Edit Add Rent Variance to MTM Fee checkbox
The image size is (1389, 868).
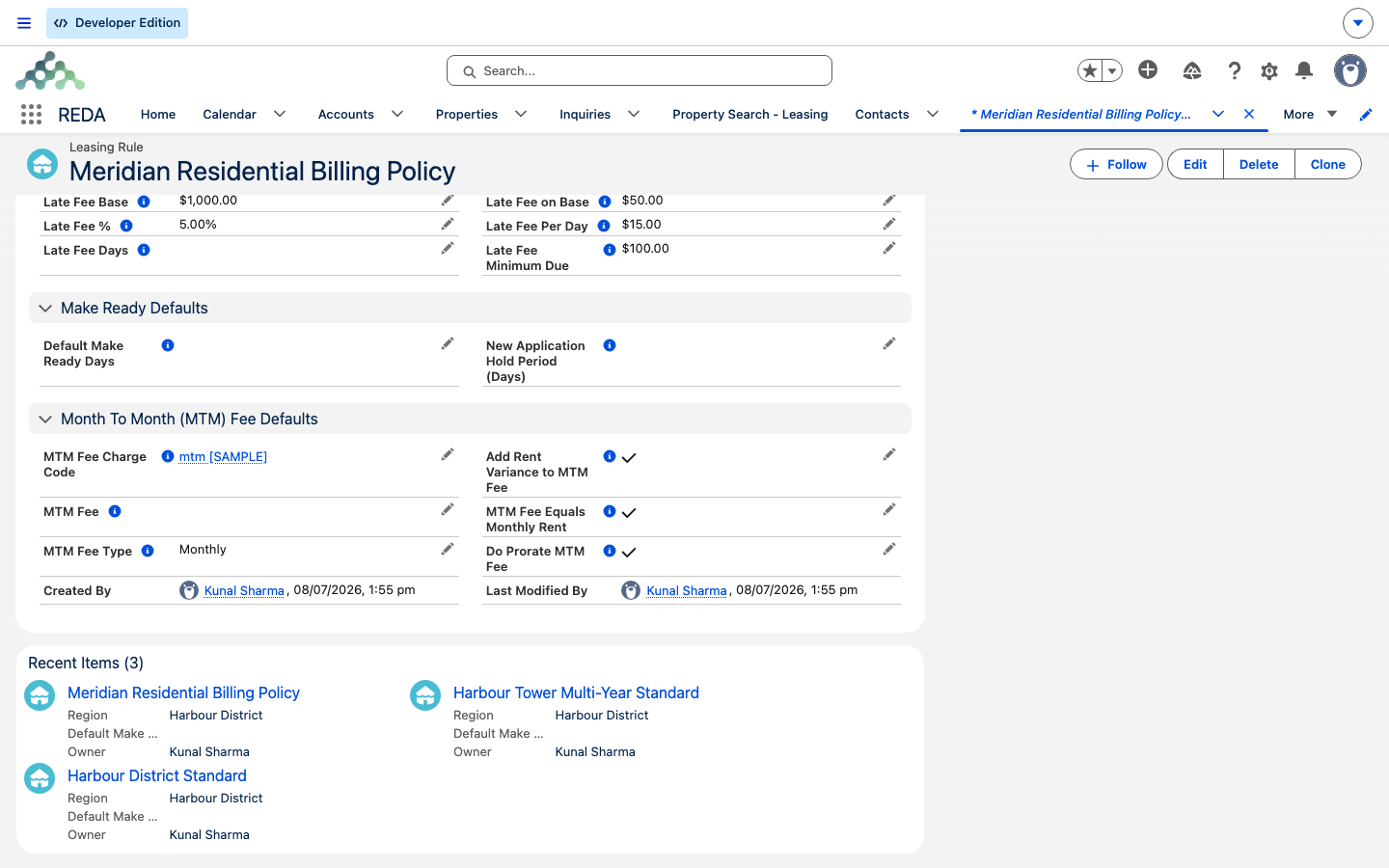(x=889, y=454)
